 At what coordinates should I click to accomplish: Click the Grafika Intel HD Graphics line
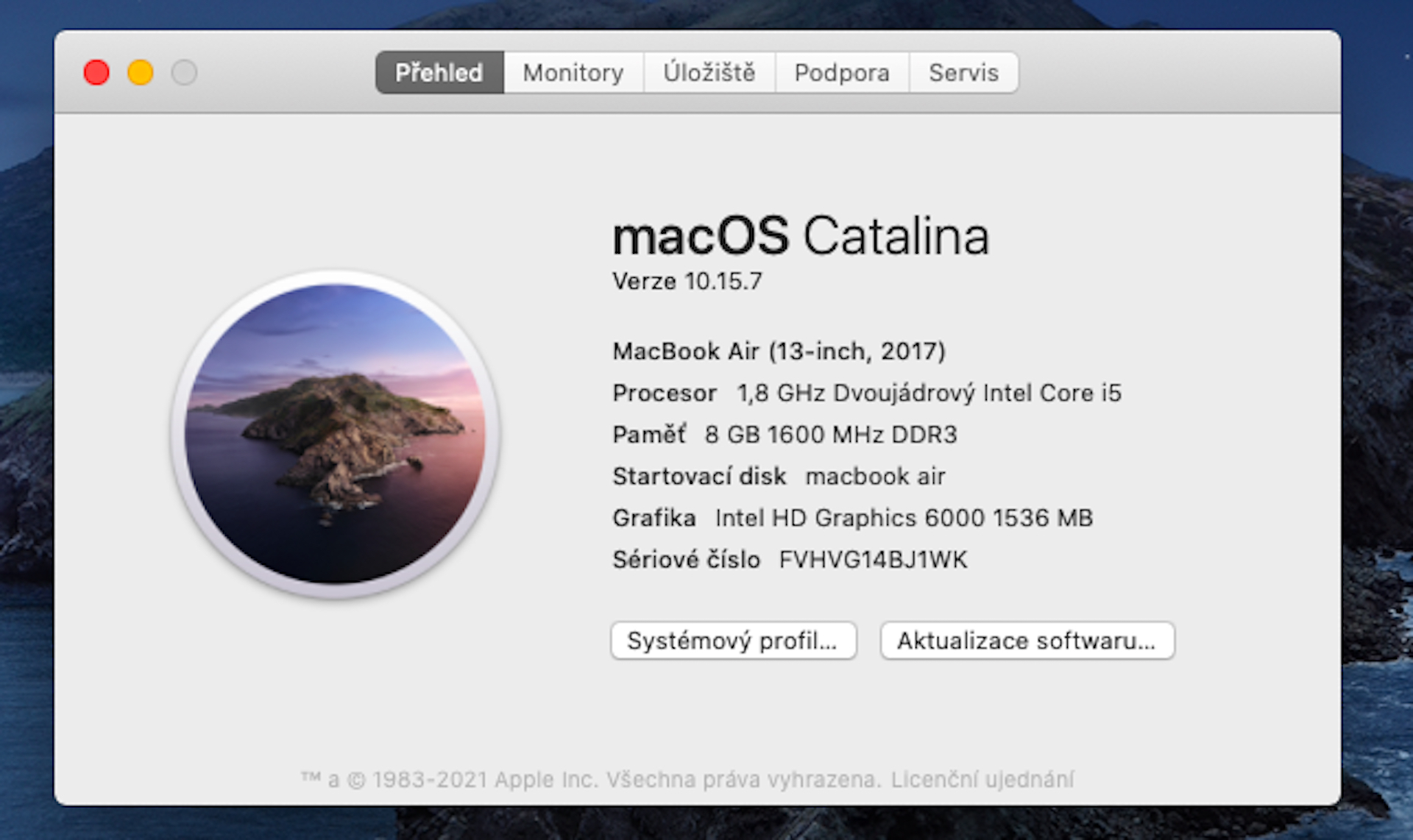(852, 518)
